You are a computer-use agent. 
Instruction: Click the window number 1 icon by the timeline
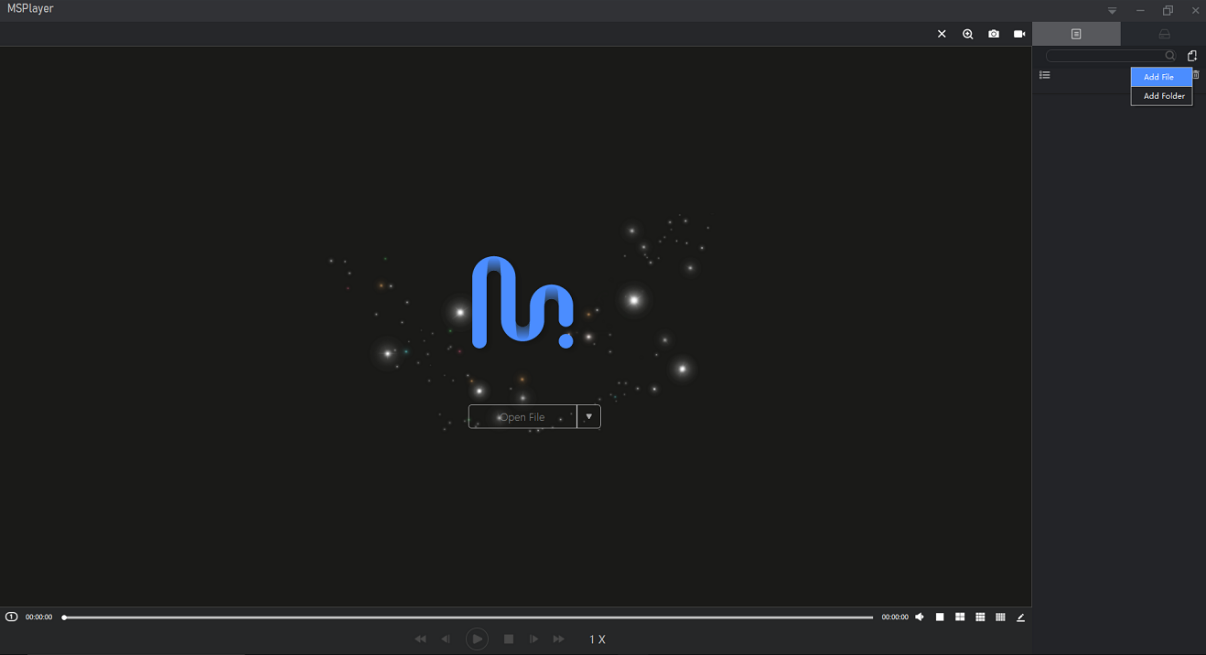11,617
